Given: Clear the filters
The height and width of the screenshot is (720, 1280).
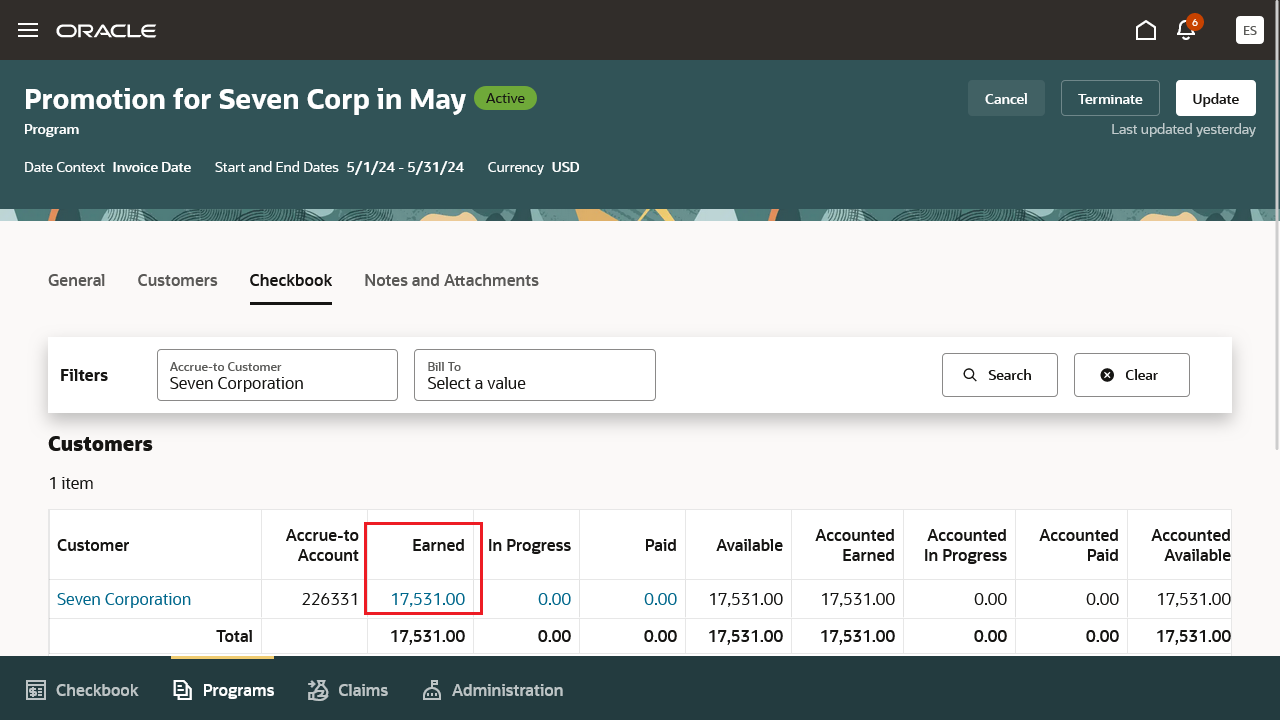Looking at the screenshot, I should pyautogui.click(x=1132, y=375).
